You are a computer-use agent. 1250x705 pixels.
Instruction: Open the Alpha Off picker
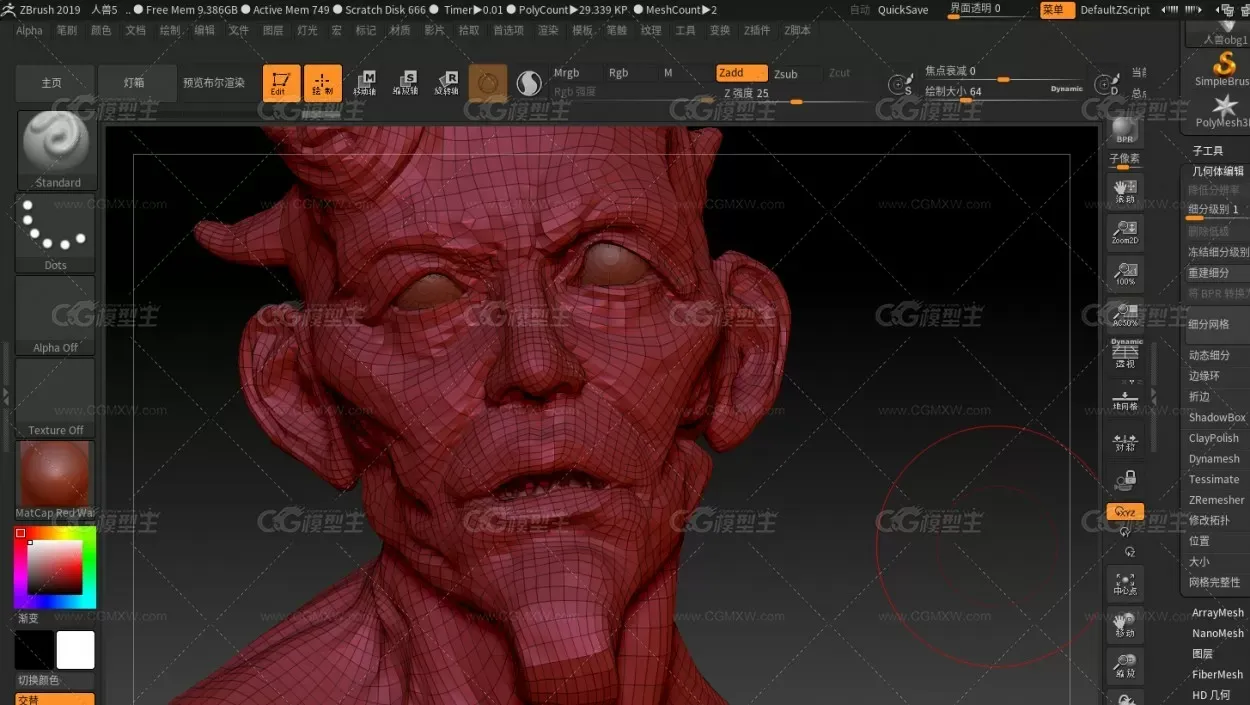(x=56, y=316)
